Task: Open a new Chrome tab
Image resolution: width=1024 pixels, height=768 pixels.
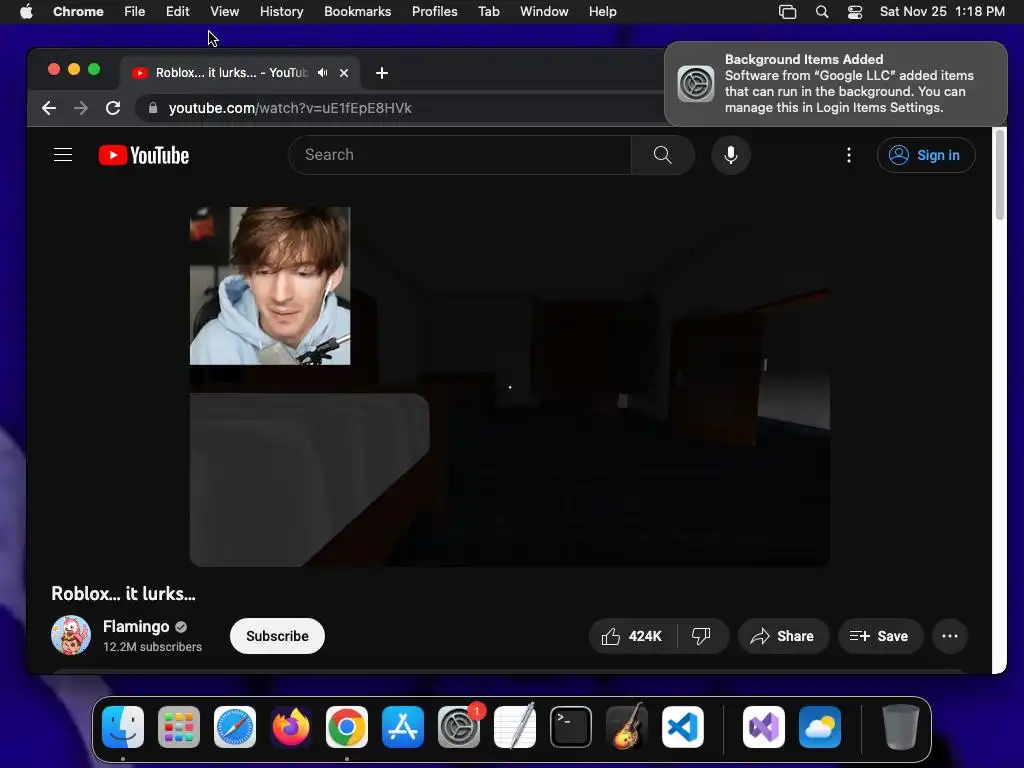Action: click(x=382, y=73)
